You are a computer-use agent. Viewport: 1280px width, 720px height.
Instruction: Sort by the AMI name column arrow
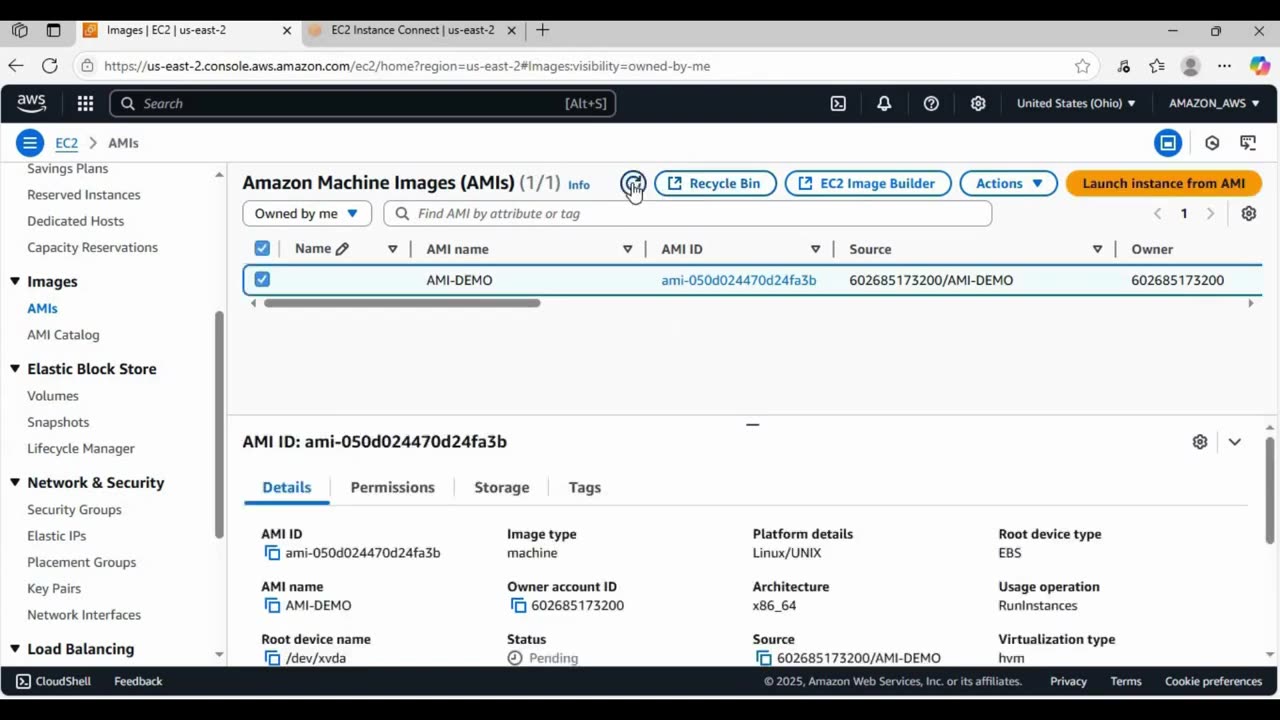[627, 249]
